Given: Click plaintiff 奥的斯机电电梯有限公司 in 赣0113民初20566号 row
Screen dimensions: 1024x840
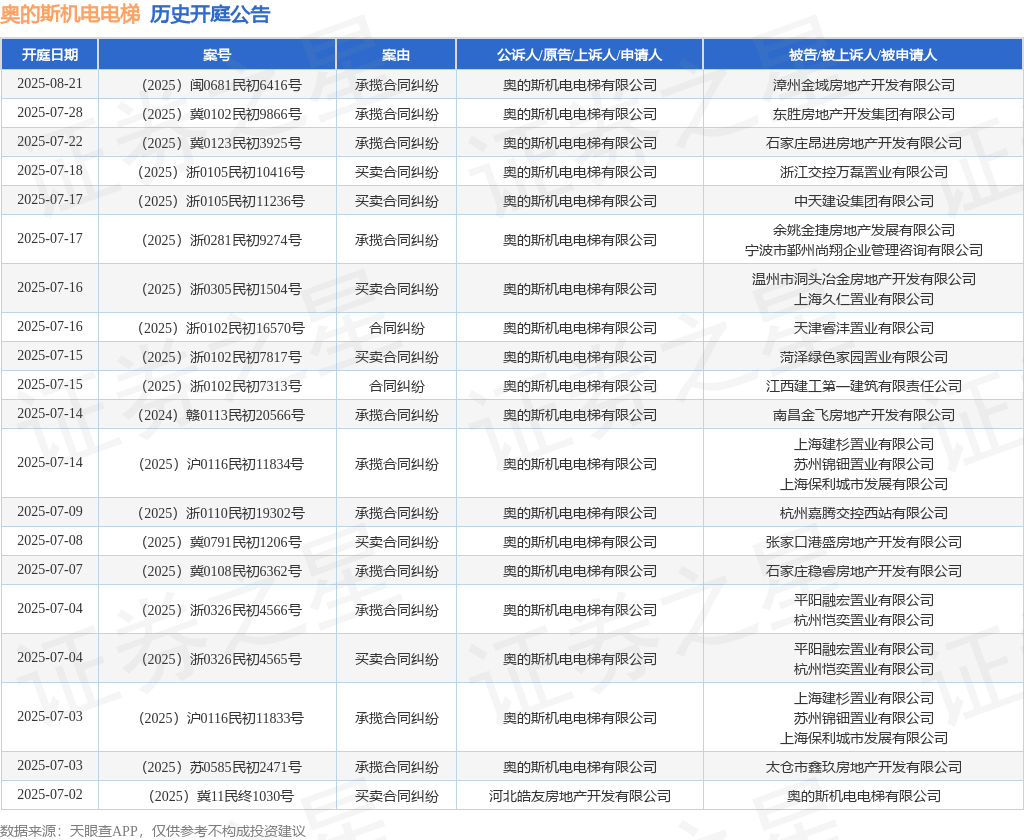Looking at the screenshot, I should click(580, 415).
